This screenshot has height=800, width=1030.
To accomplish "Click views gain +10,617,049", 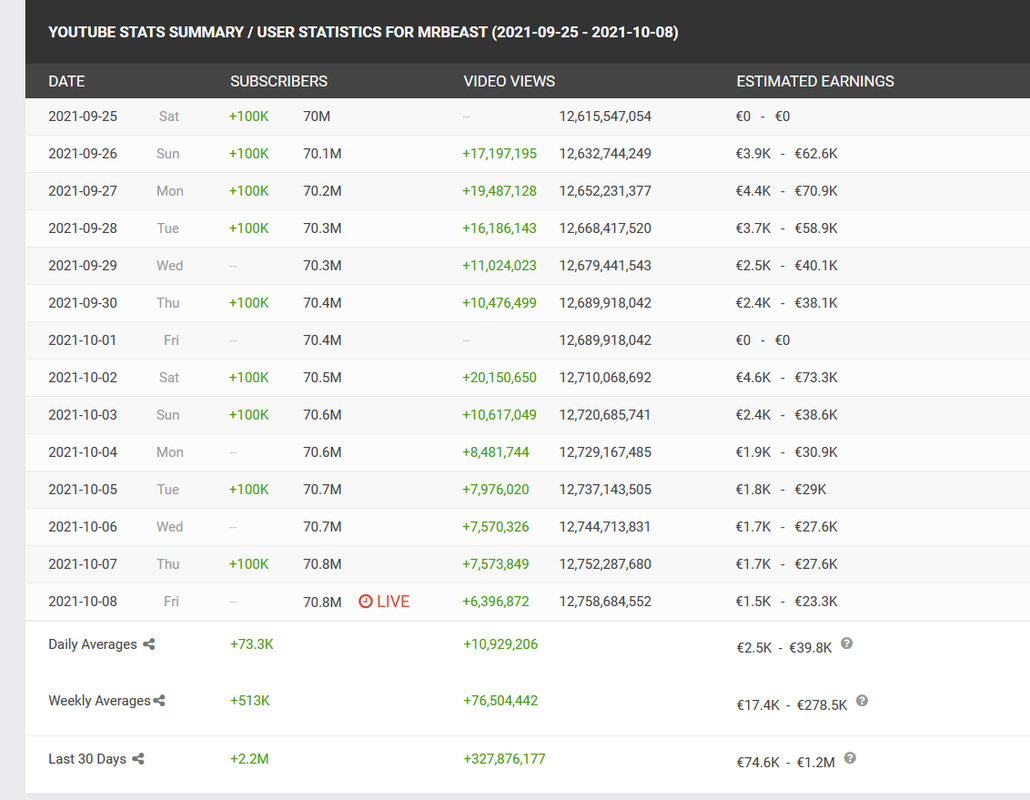I will [499, 415].
